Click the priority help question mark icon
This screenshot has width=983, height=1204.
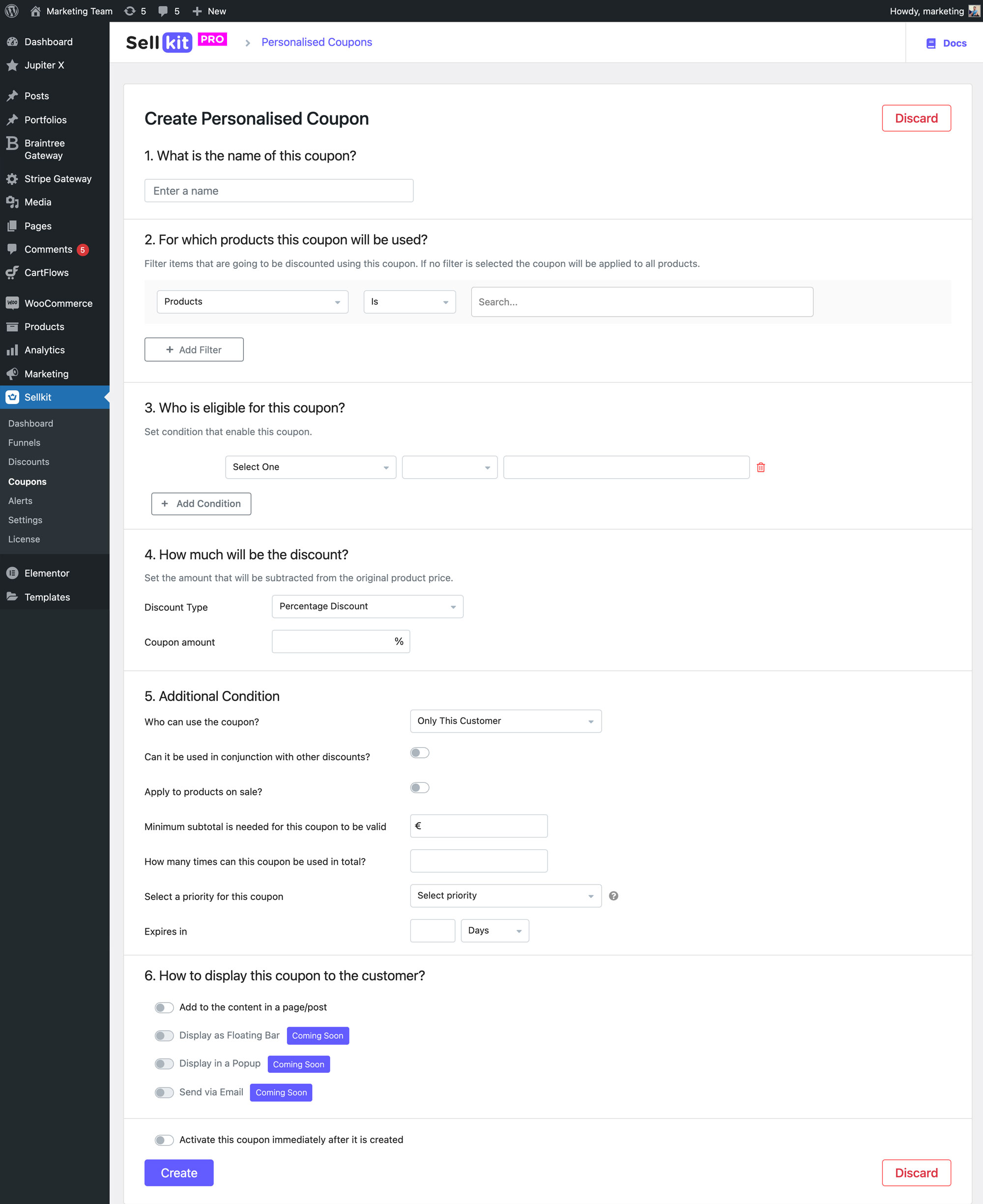(x=613, y=895)
